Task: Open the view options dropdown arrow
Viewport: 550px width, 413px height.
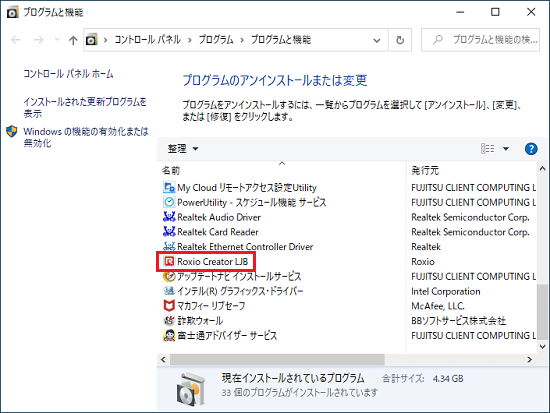Action: [x=506, y=149]
